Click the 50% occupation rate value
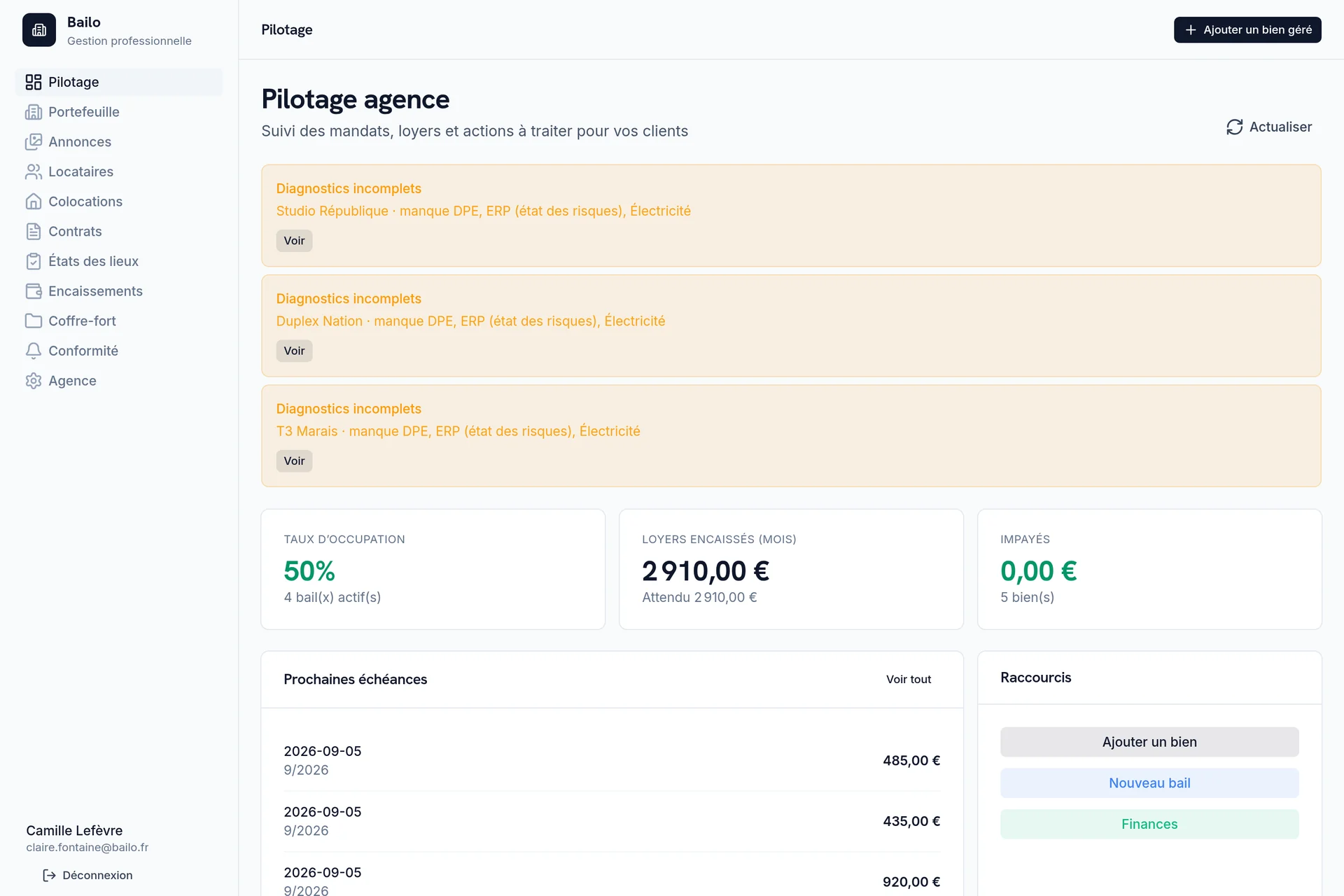The image size is (1344, 896). (309, 571)
